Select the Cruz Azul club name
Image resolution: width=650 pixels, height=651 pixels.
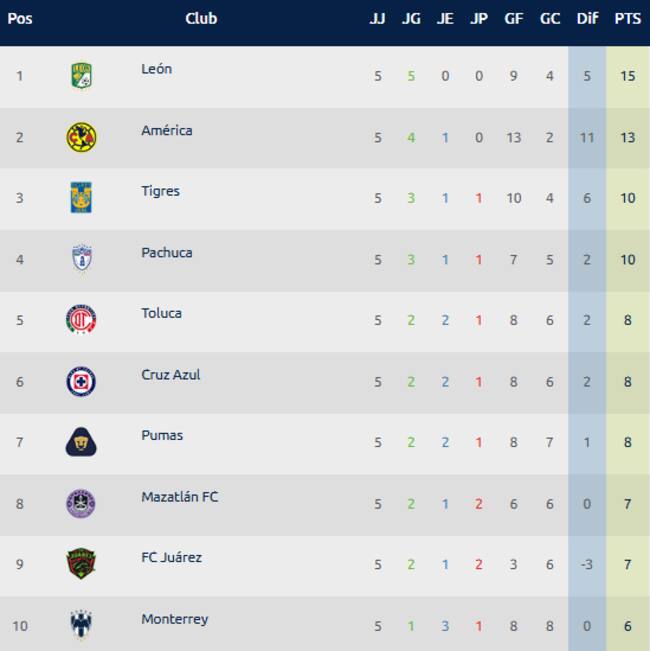pos(170,374)
